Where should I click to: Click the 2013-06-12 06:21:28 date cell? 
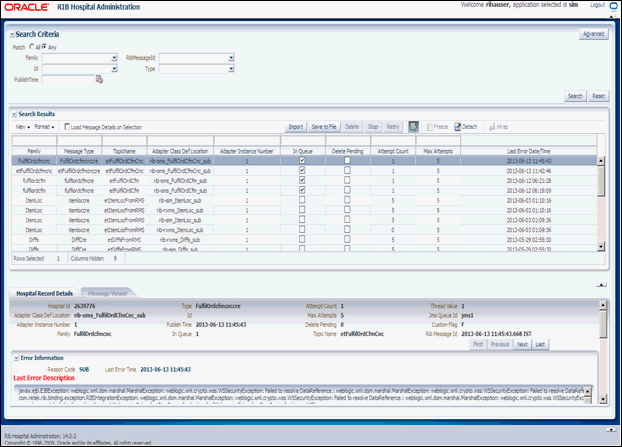[x=528, y=181]
